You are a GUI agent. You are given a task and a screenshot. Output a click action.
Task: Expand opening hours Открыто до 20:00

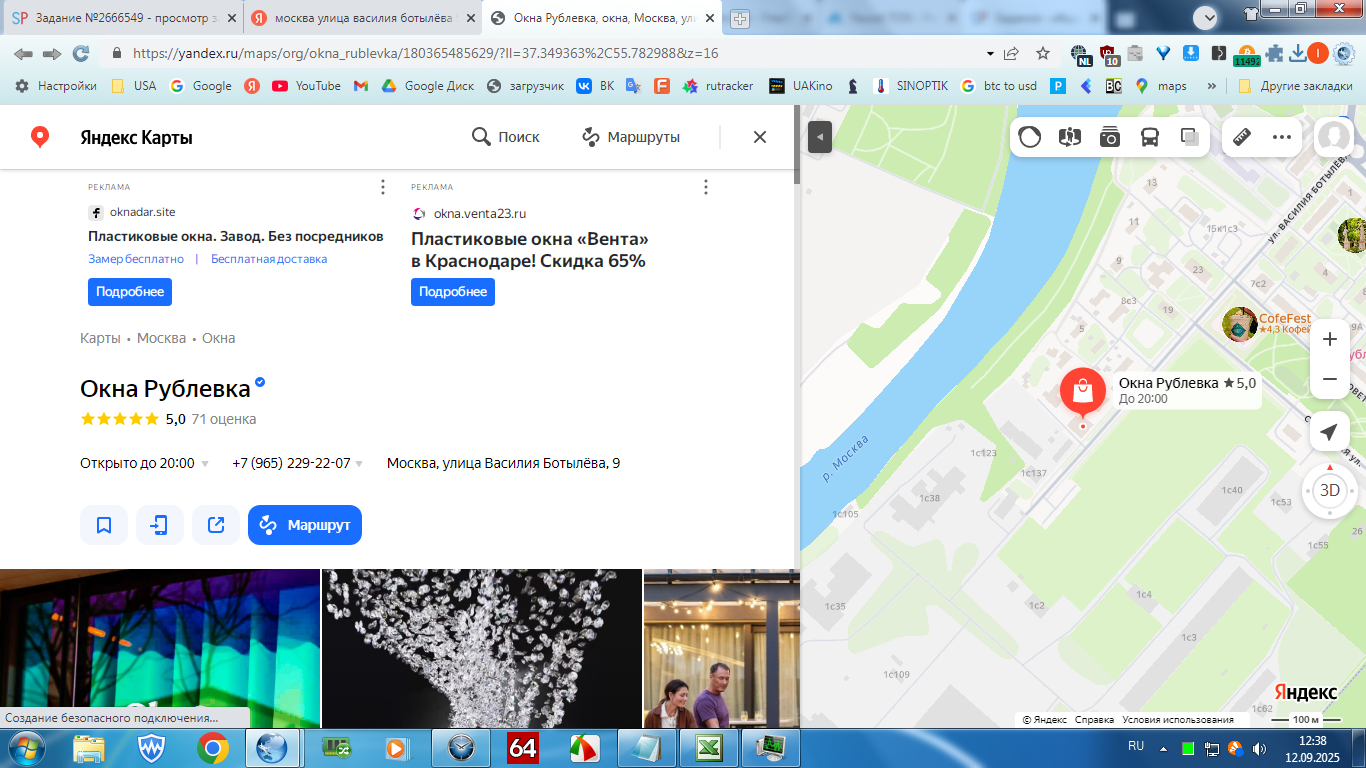pyautogui.click(x=145, y=463)
